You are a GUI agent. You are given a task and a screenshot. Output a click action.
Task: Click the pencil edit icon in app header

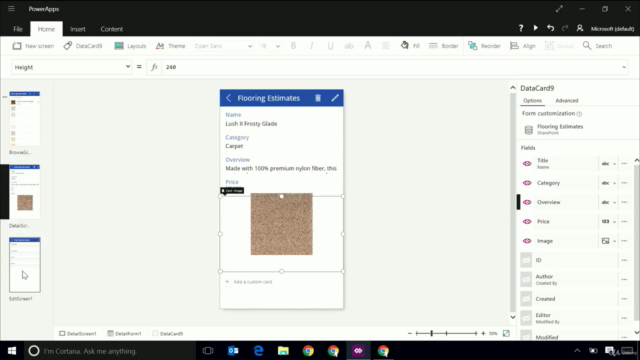(x=335, y=98)
